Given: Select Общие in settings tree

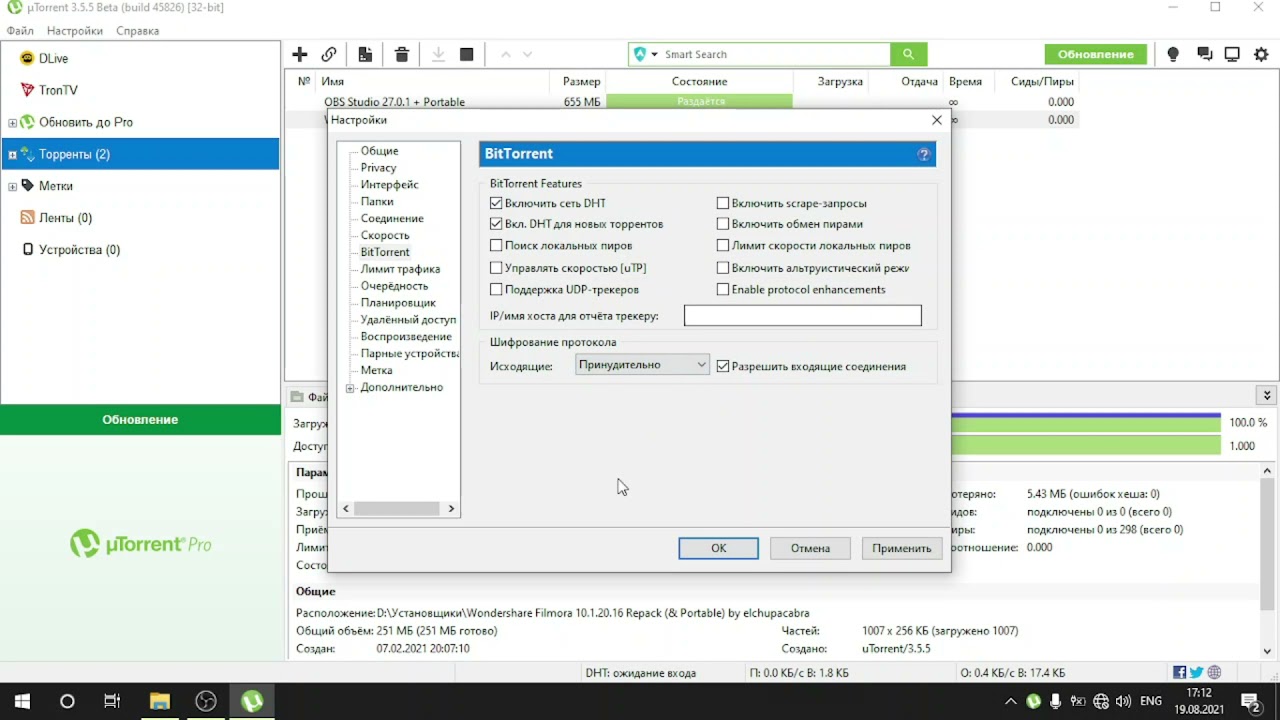Looking at the screenshot, I should coord(379,151).
